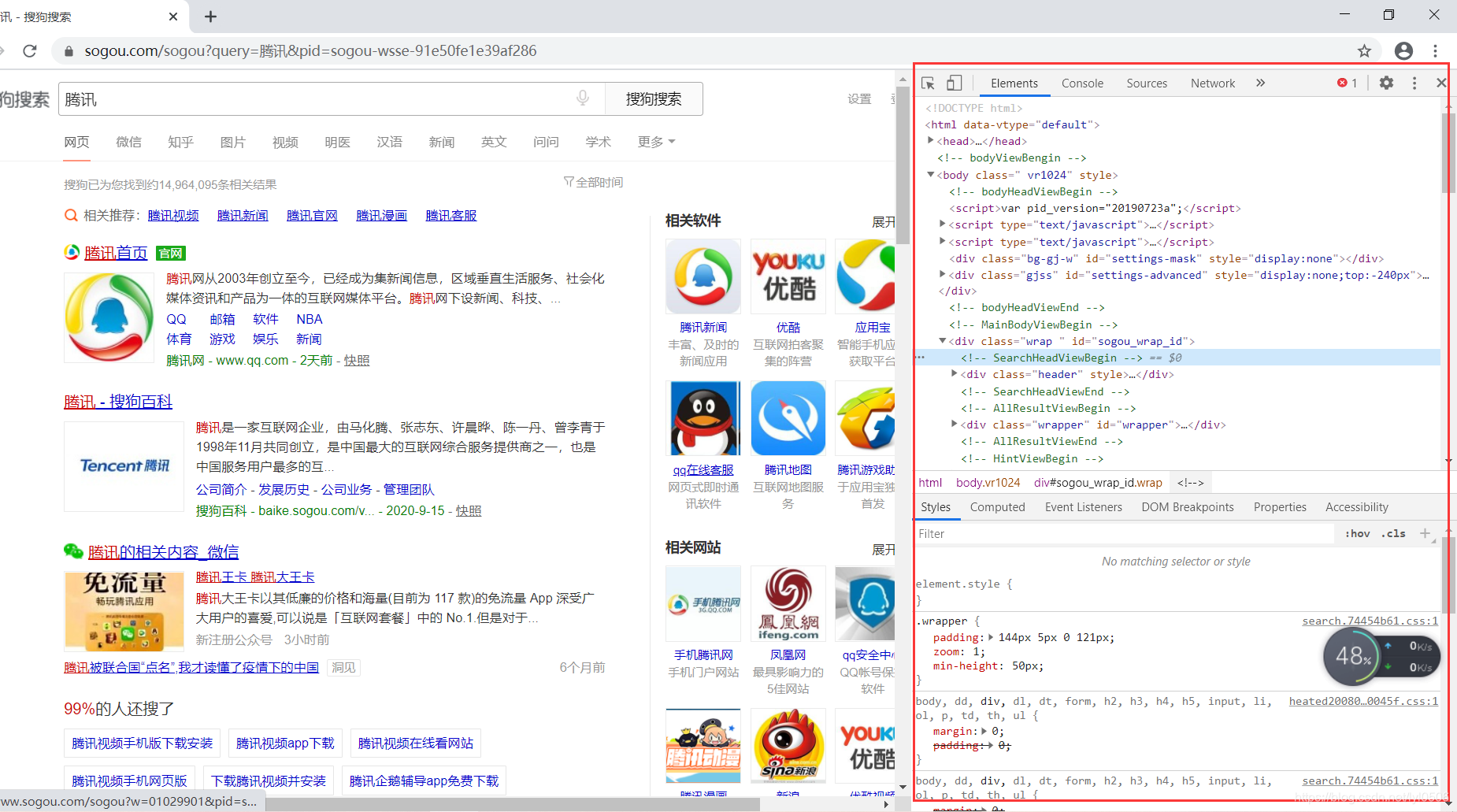Open the 全部时间 time filter
The width and height of the screenshot is (1457, 812).
pos(593,182)
